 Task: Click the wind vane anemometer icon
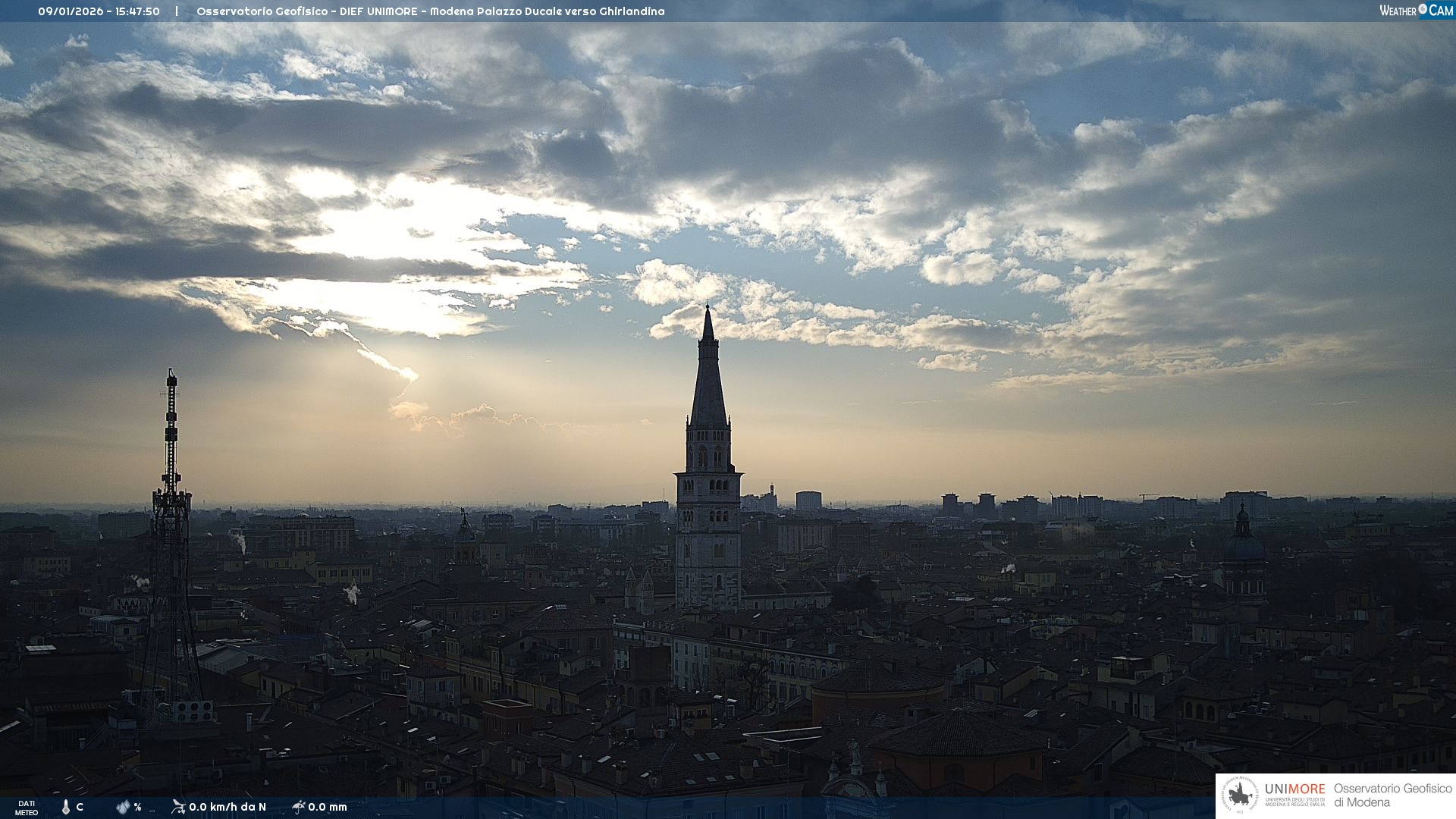coord(178,807)
